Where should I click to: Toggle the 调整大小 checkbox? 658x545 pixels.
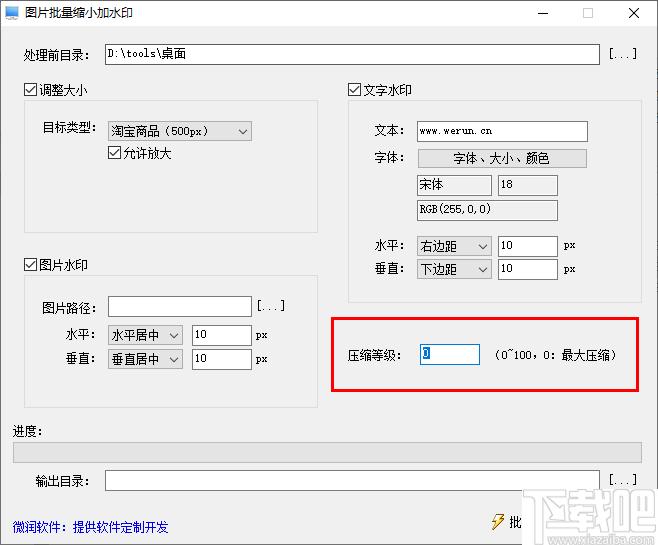coord(30,89)
